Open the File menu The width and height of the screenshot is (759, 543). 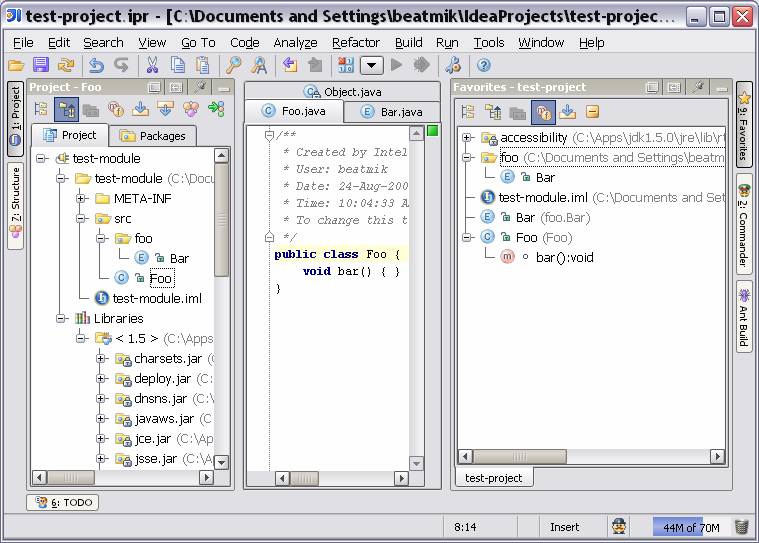pyautogui.click(x=23, y=43)
